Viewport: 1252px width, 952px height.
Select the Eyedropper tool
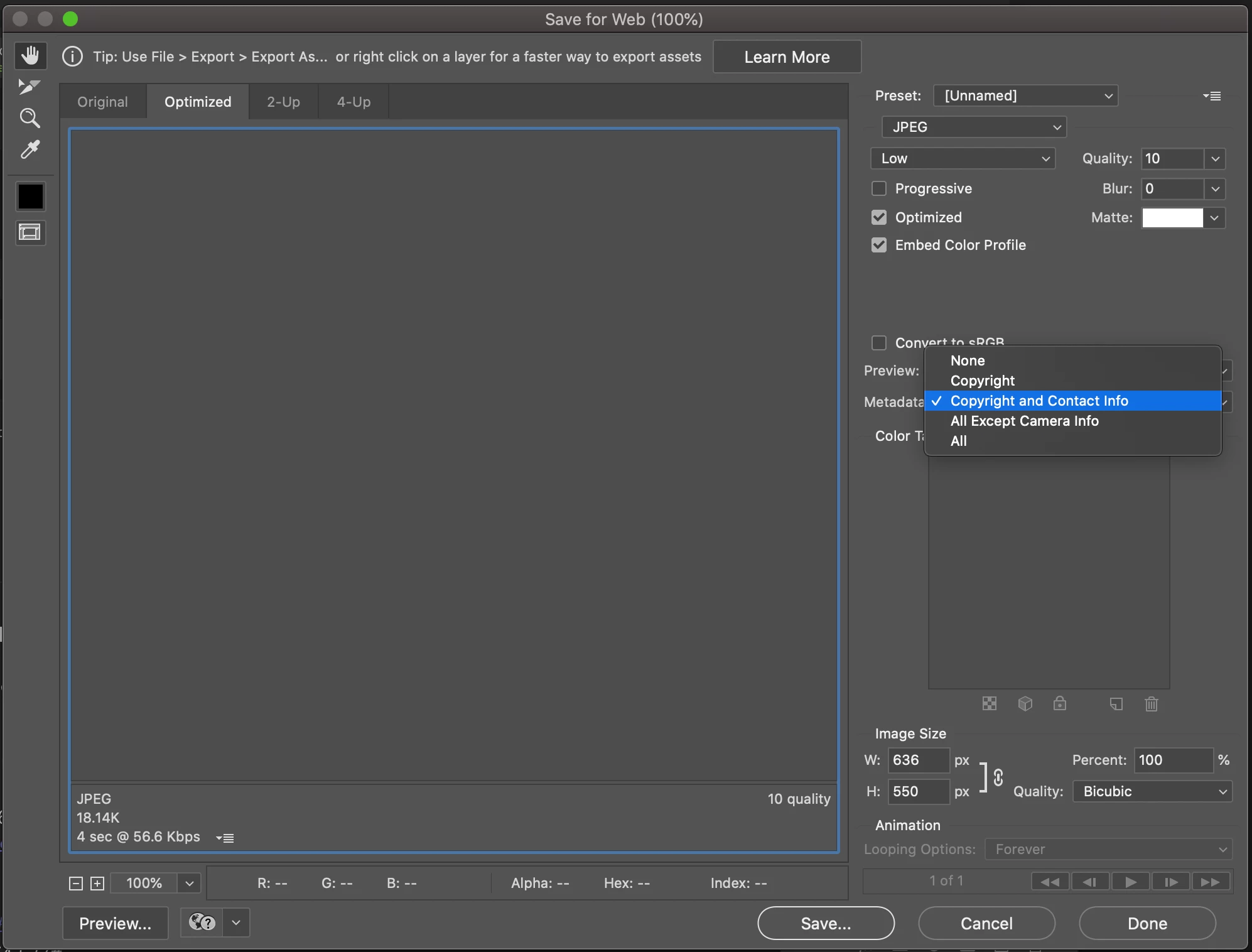[30, 149]
